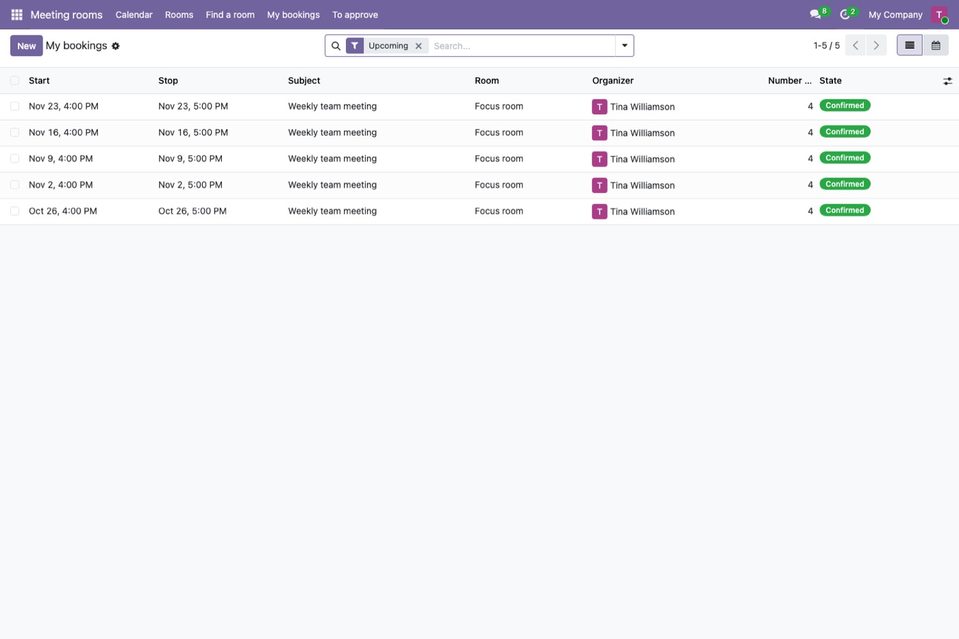Click the 1-5 / 5 pager counter
The width and height of the screenshot is (959, 639).
pyautogui.click(x=826, y=46)
